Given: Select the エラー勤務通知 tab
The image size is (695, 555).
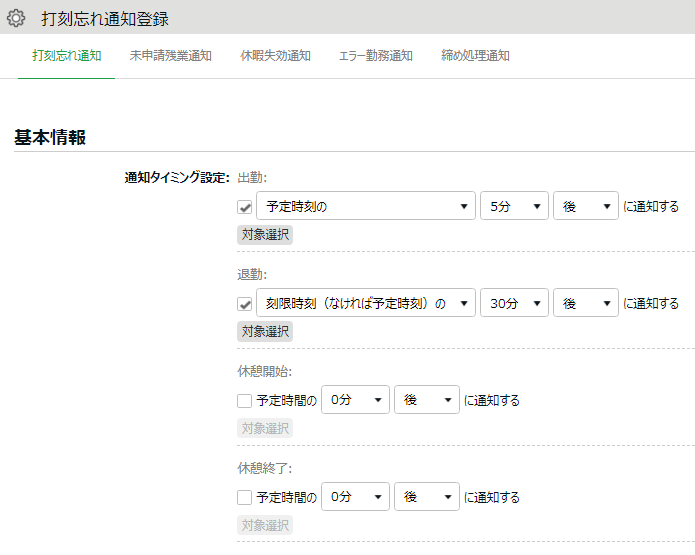Looking at the screenshot, I should 375,56.
